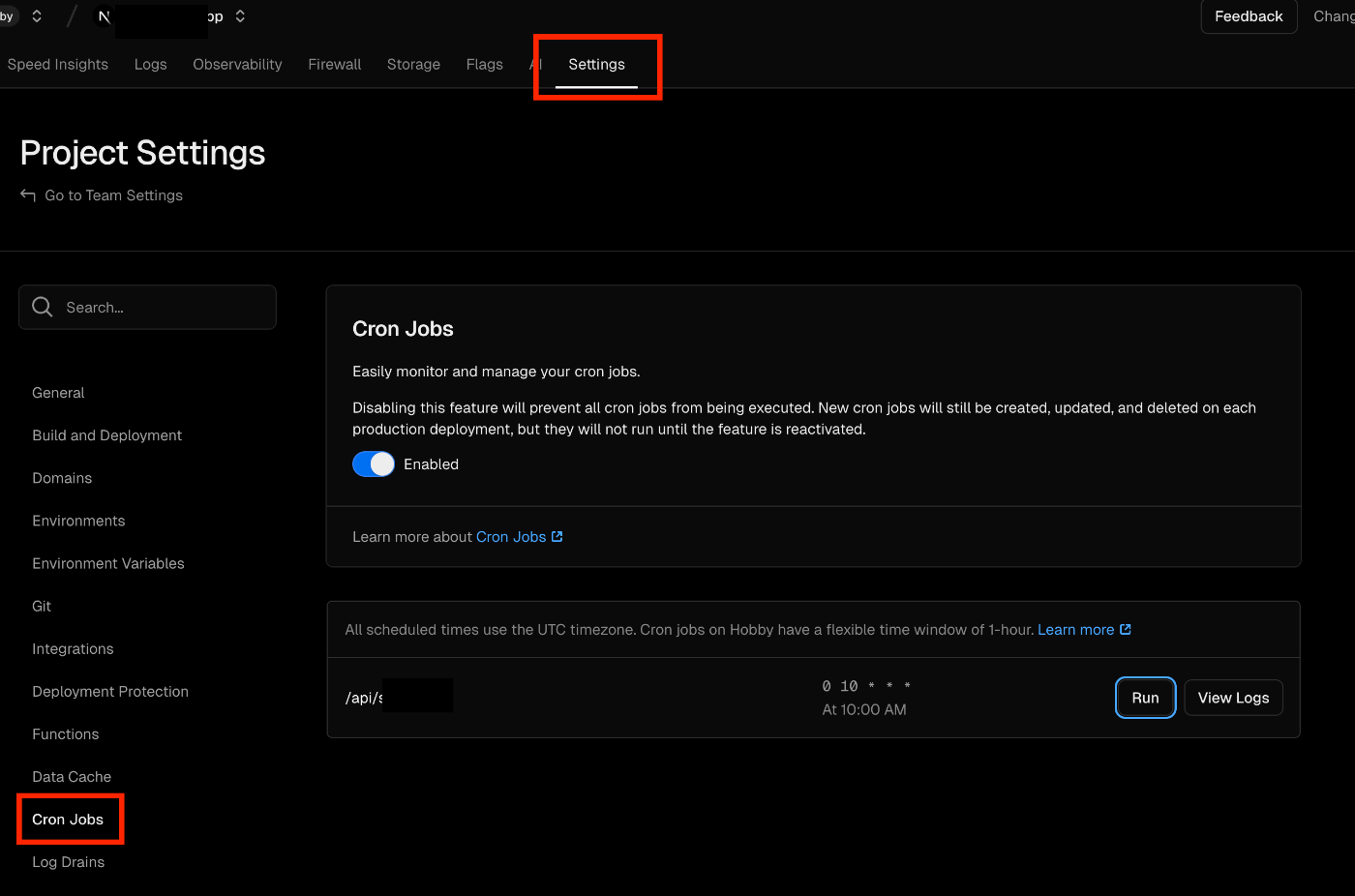Open the Flags tab
This screenshot has width=1355, height=896.
tap(484, 64)
